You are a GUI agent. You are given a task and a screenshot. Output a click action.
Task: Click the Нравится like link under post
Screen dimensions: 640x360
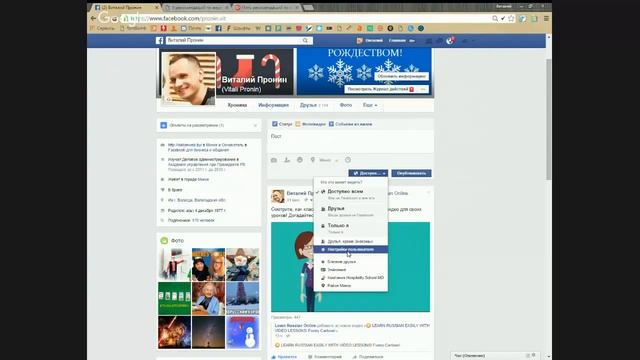284,357
